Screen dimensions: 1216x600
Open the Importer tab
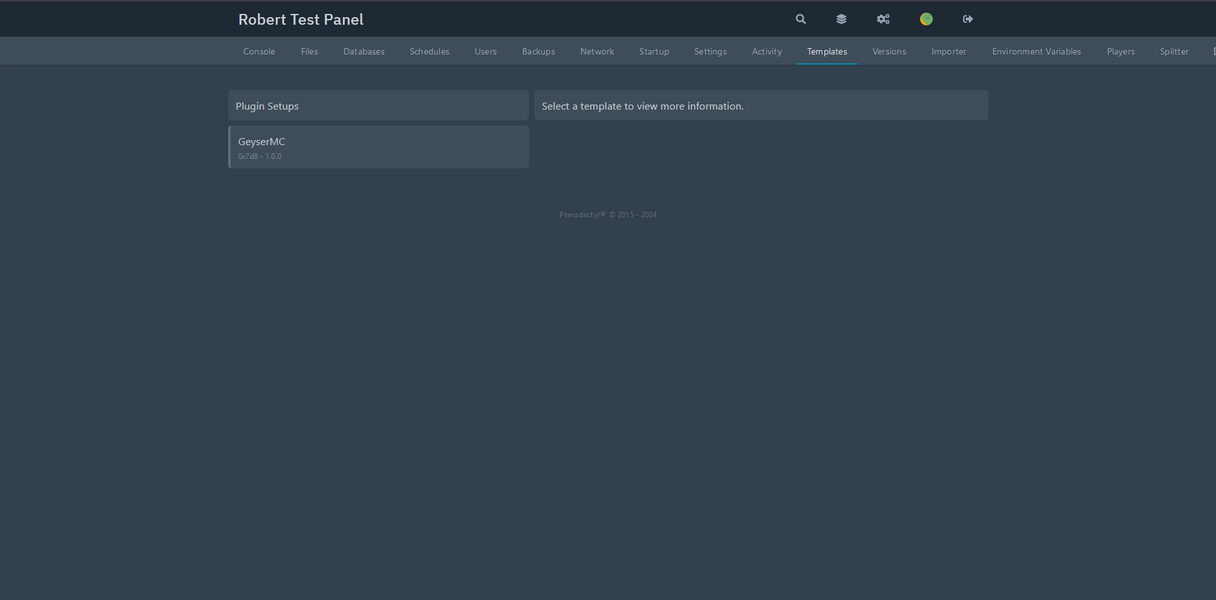948,51
